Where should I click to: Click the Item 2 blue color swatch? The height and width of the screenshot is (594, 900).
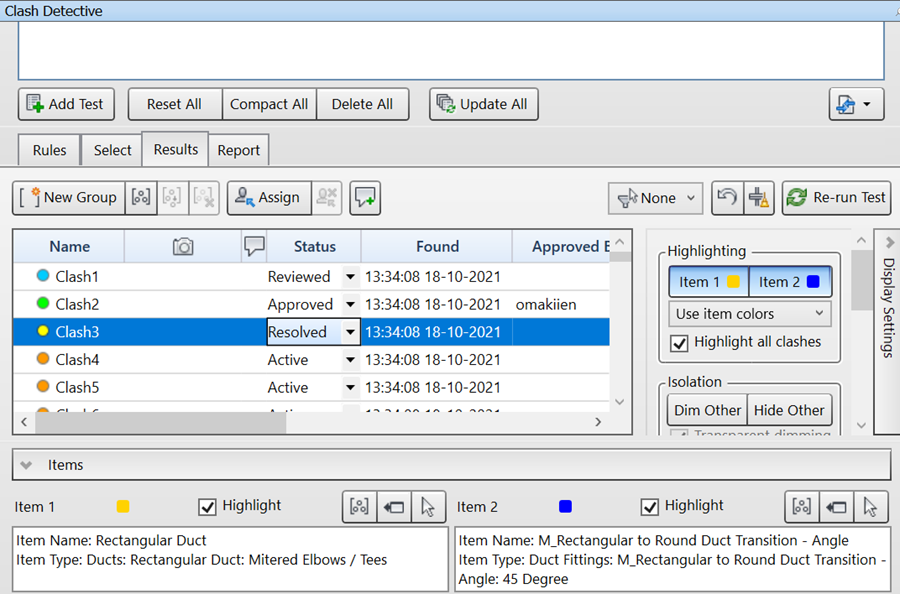point(565,506)
